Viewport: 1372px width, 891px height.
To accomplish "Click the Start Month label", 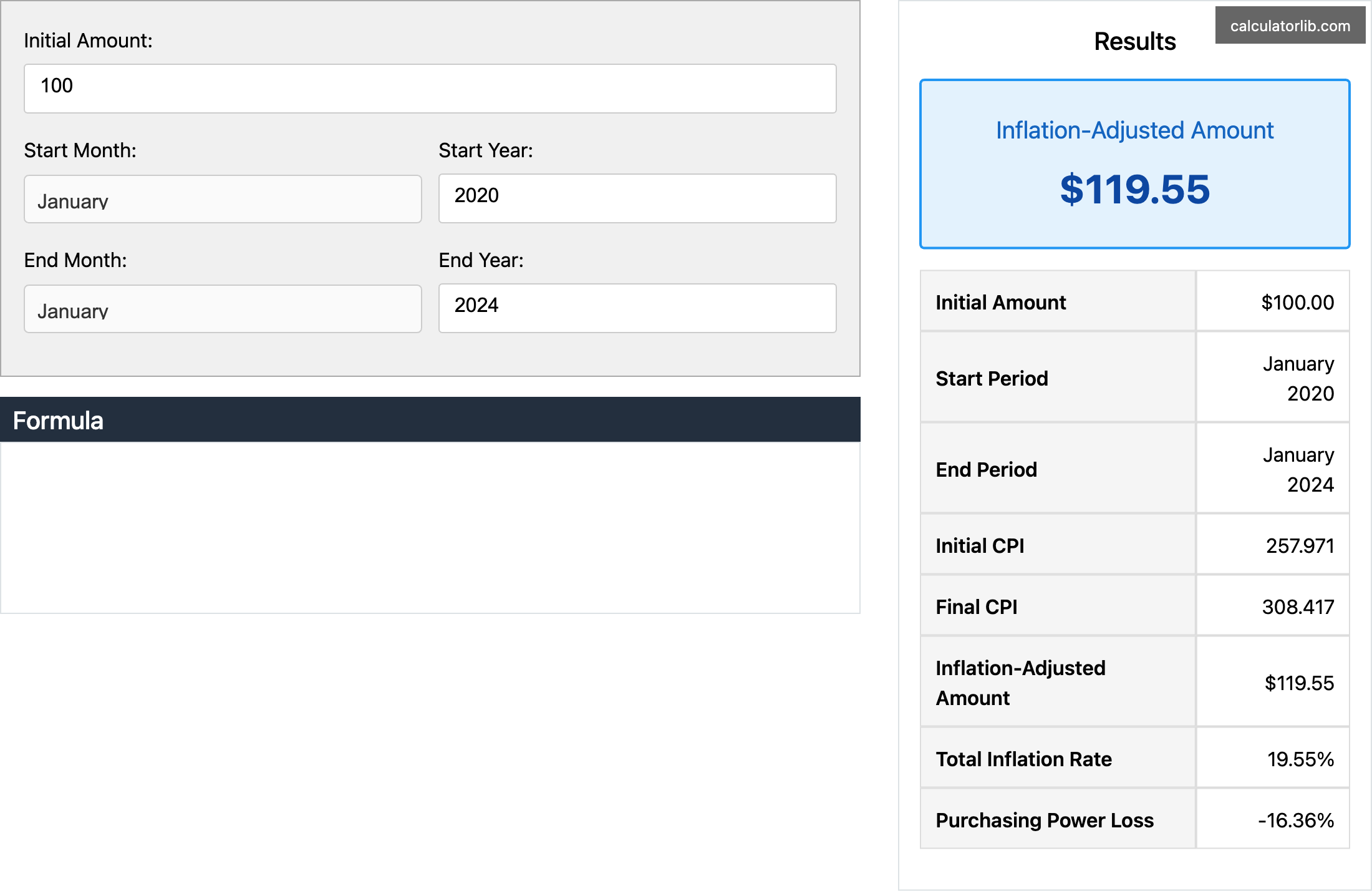I will [79, 150].
